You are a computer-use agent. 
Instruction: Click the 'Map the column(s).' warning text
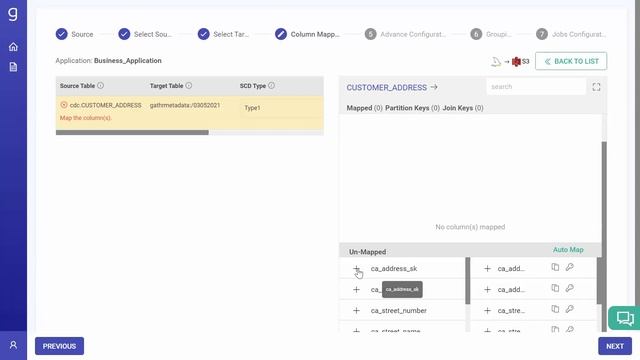[x=86, y=118]
